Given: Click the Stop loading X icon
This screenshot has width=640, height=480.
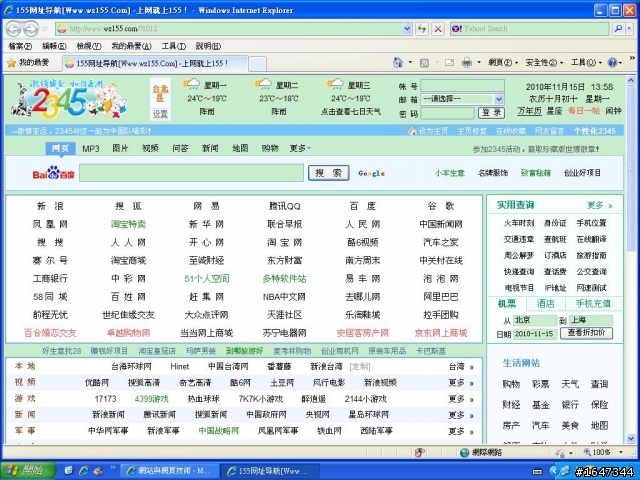Looking at the screenshot, I should pyautogui.click(x=438, y=29).
